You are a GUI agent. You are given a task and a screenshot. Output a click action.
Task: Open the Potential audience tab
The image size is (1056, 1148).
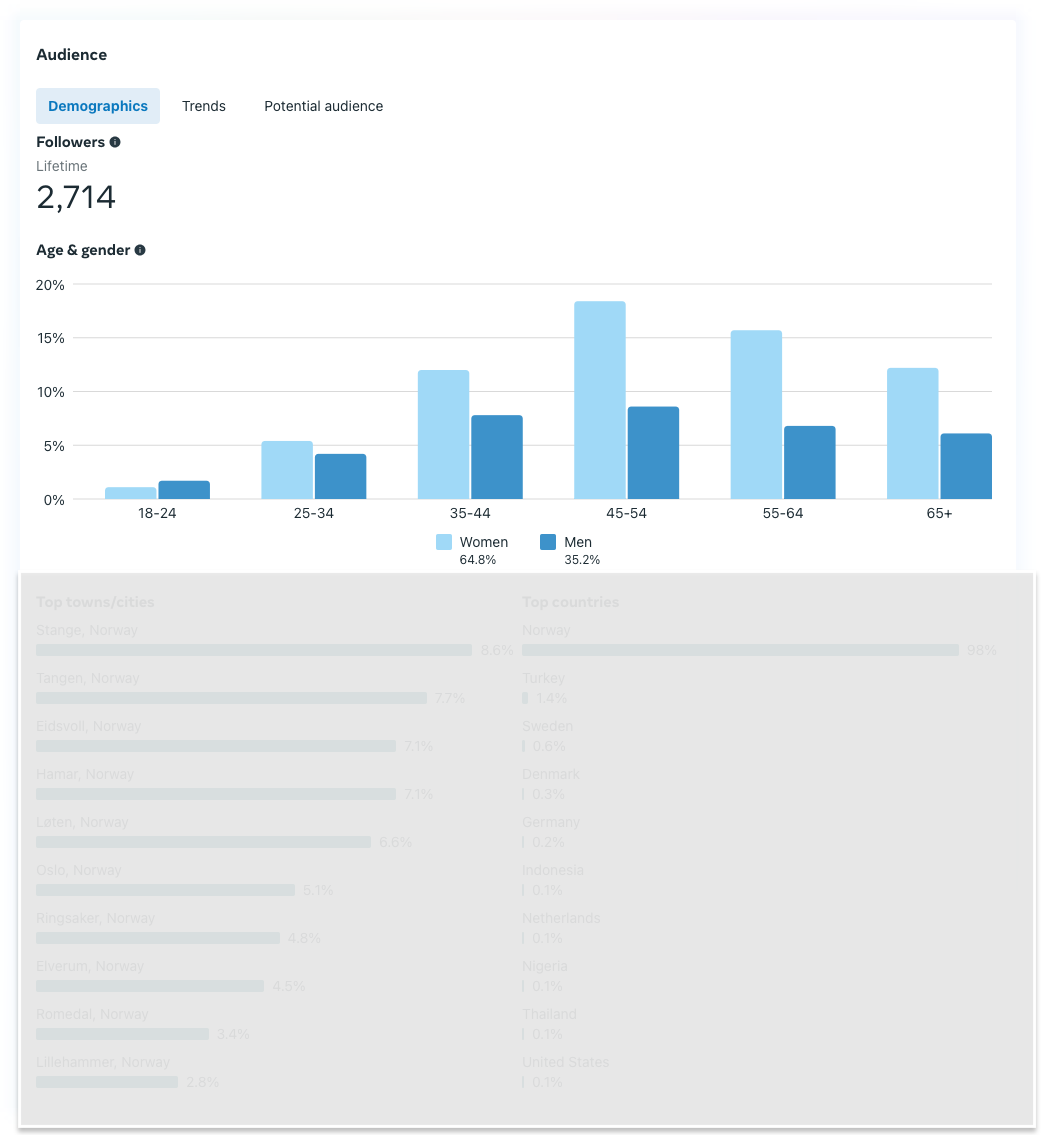pyautogui.click(x=323, y=106)
